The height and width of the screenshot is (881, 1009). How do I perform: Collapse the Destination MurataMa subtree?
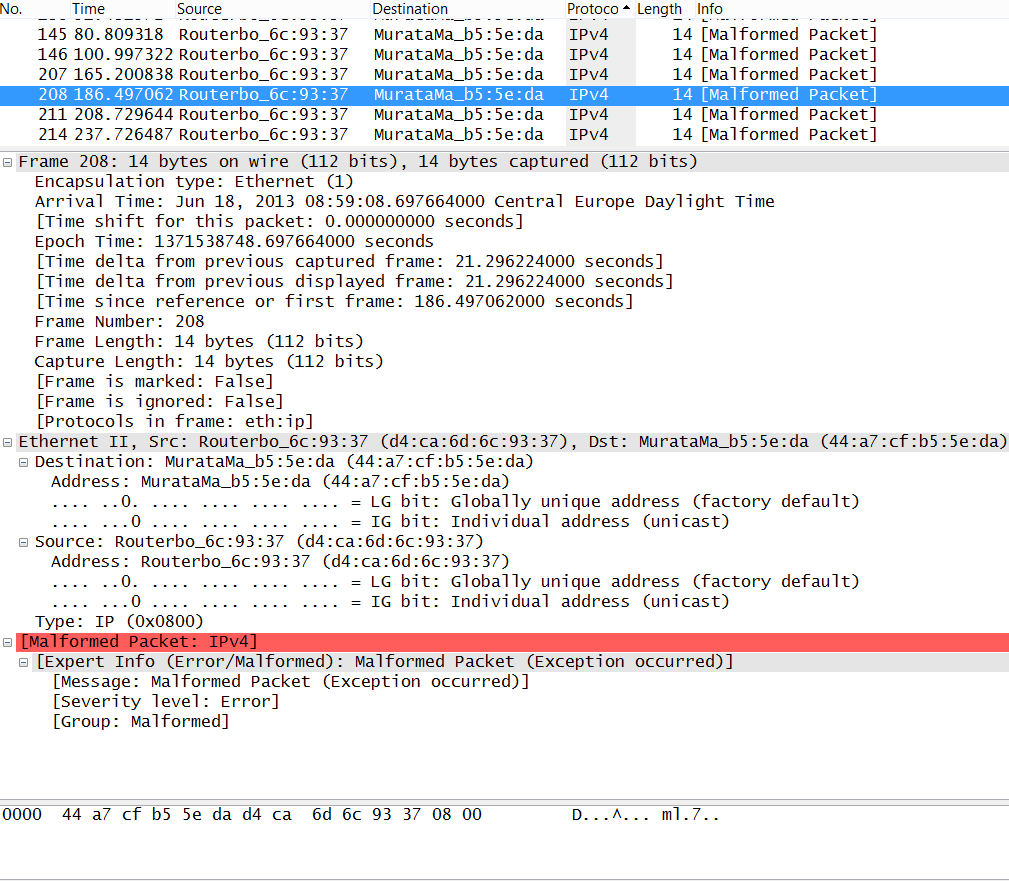(24, 462)
